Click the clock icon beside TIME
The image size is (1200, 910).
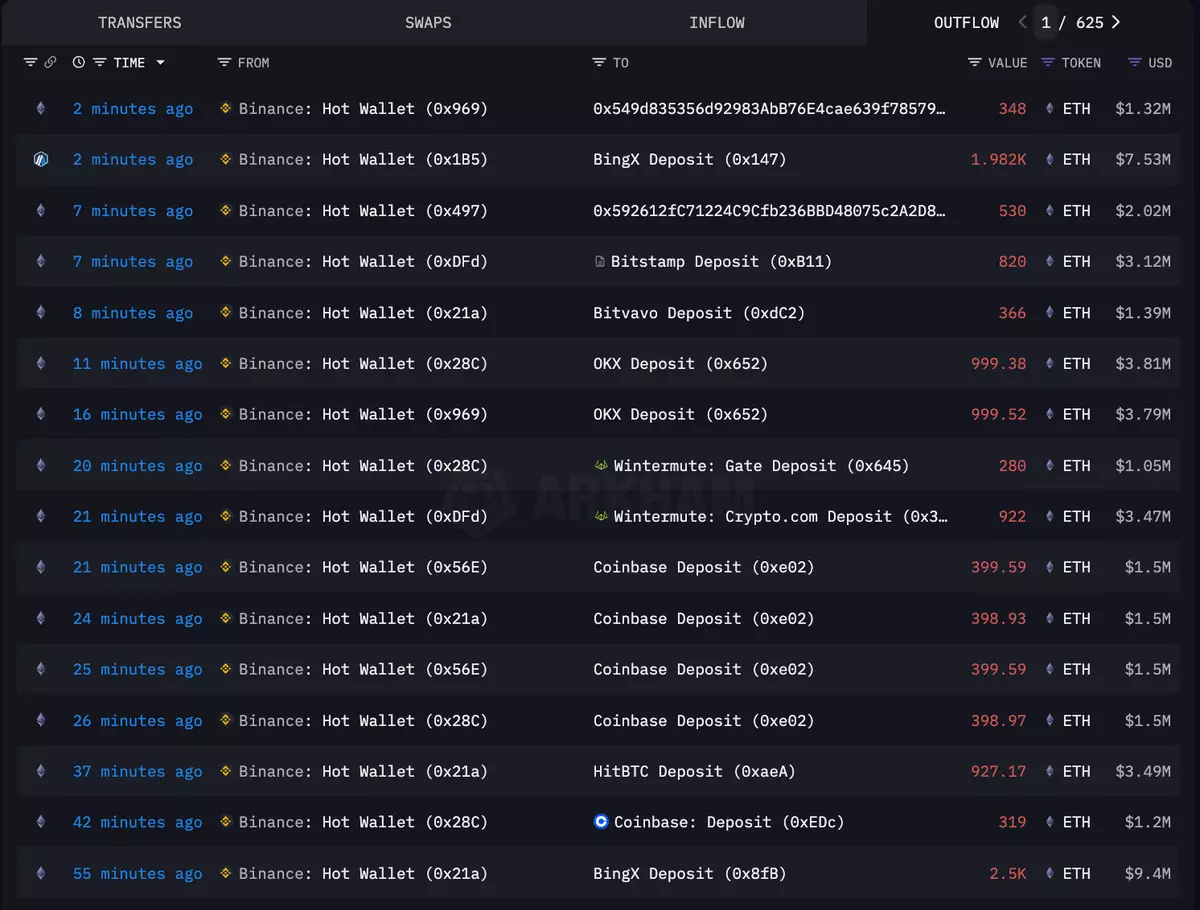(x=79, y=62)
